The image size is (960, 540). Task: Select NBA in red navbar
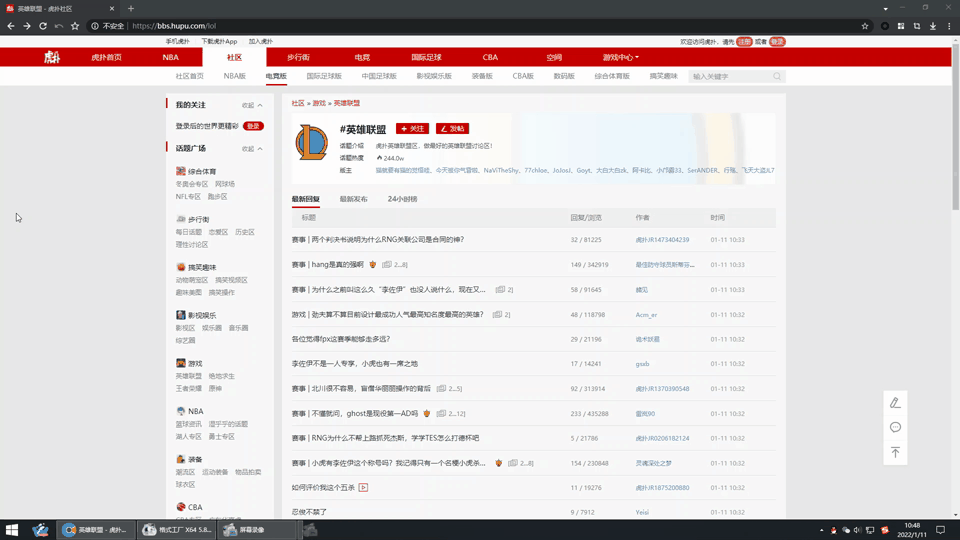(x=170, y=57)
